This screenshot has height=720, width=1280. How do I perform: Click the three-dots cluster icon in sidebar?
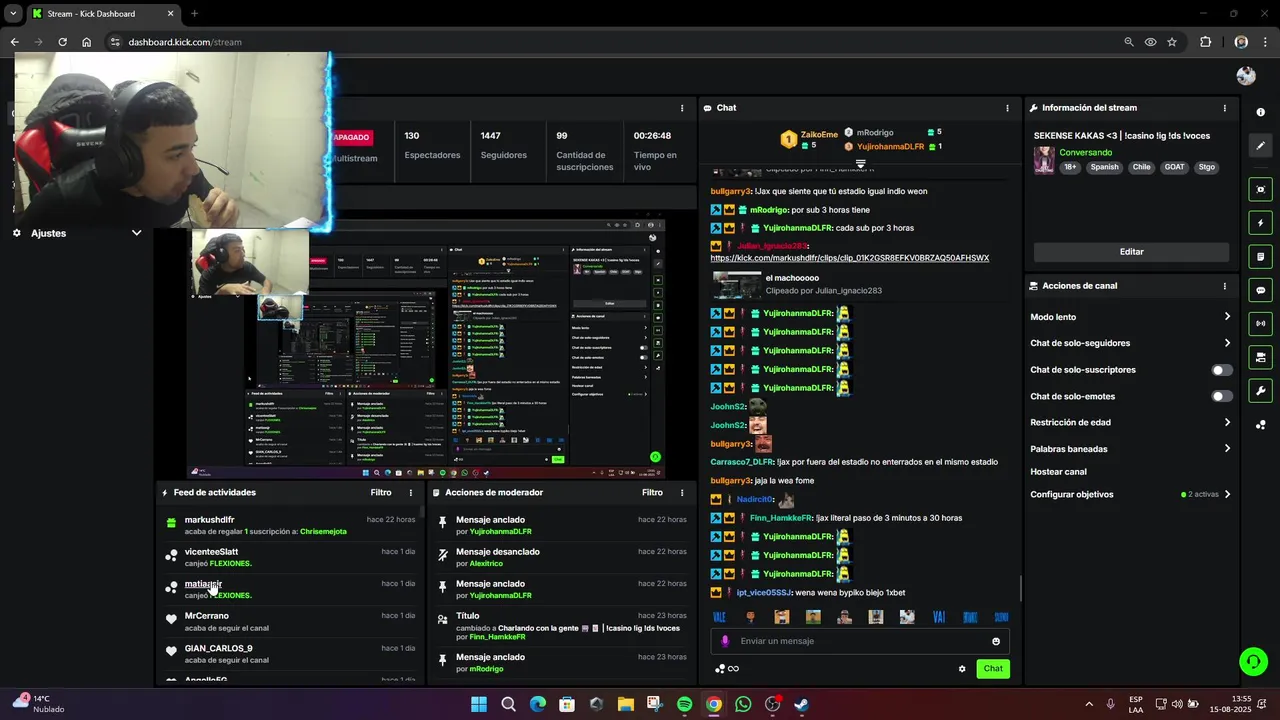pyautogui.click(x=1260, y=425)
